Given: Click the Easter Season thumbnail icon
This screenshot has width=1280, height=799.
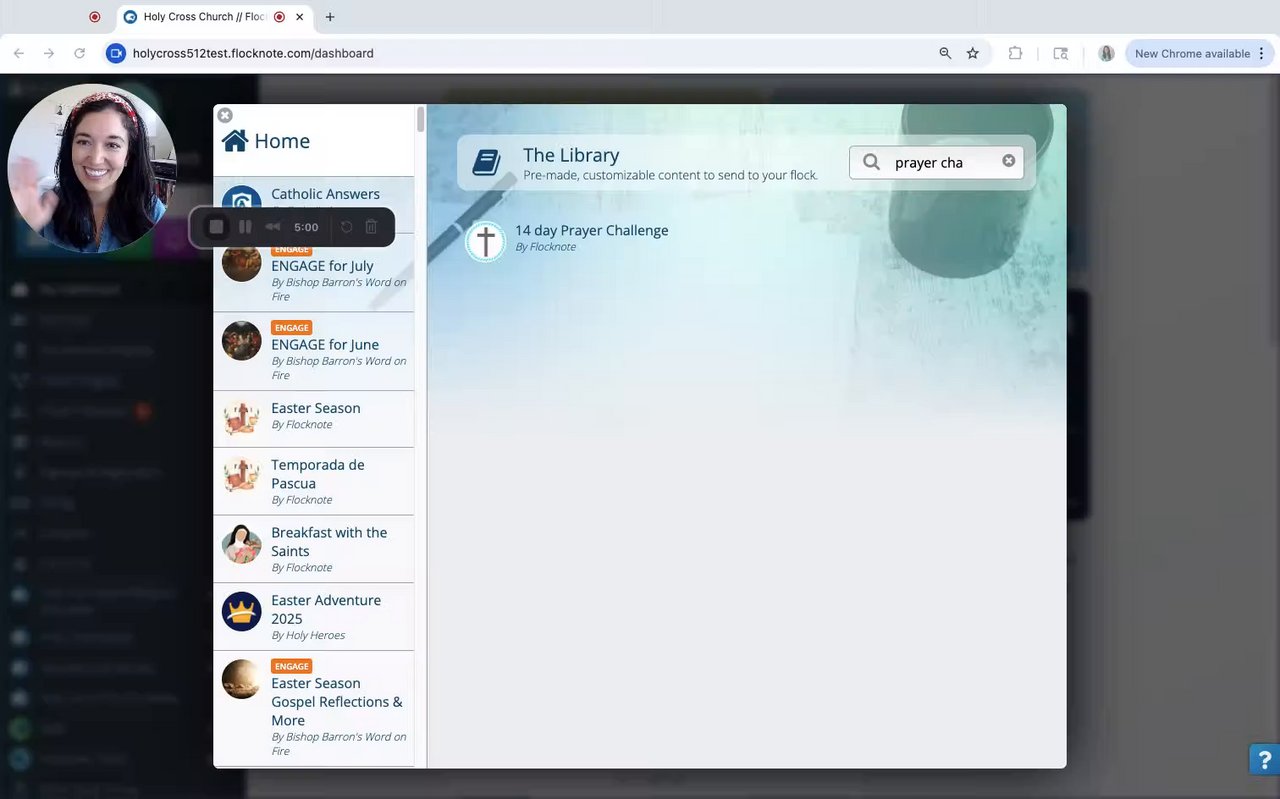Looking at the screenshot, I should coord(241,419).
